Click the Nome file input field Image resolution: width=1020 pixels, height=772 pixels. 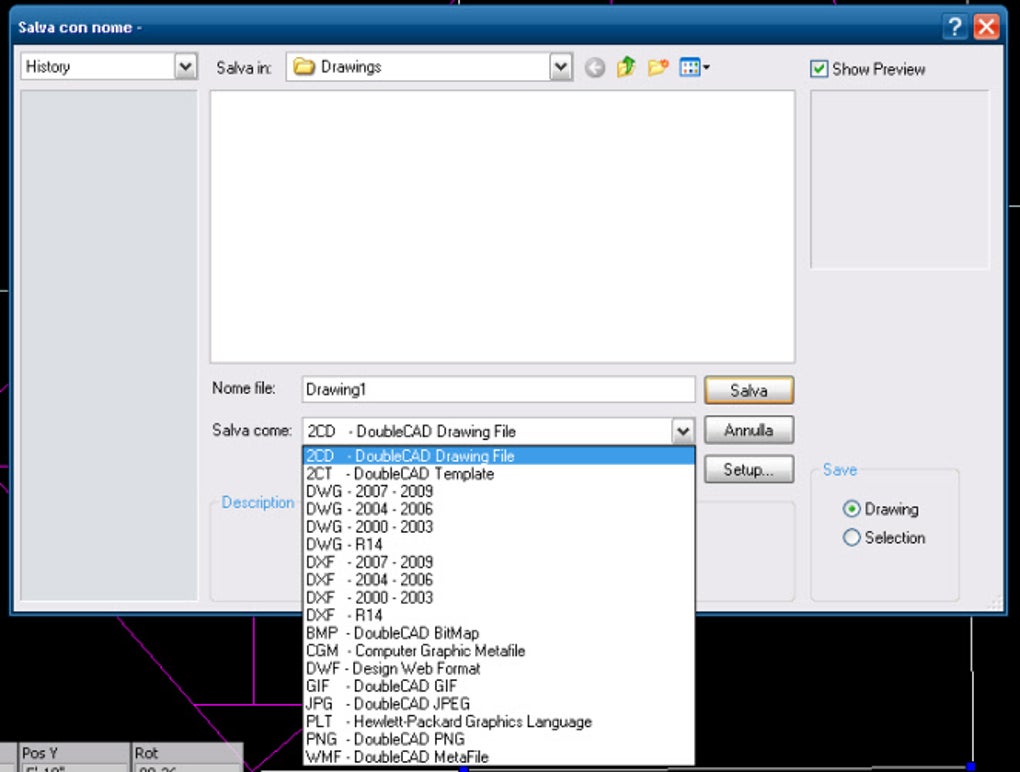498,390
